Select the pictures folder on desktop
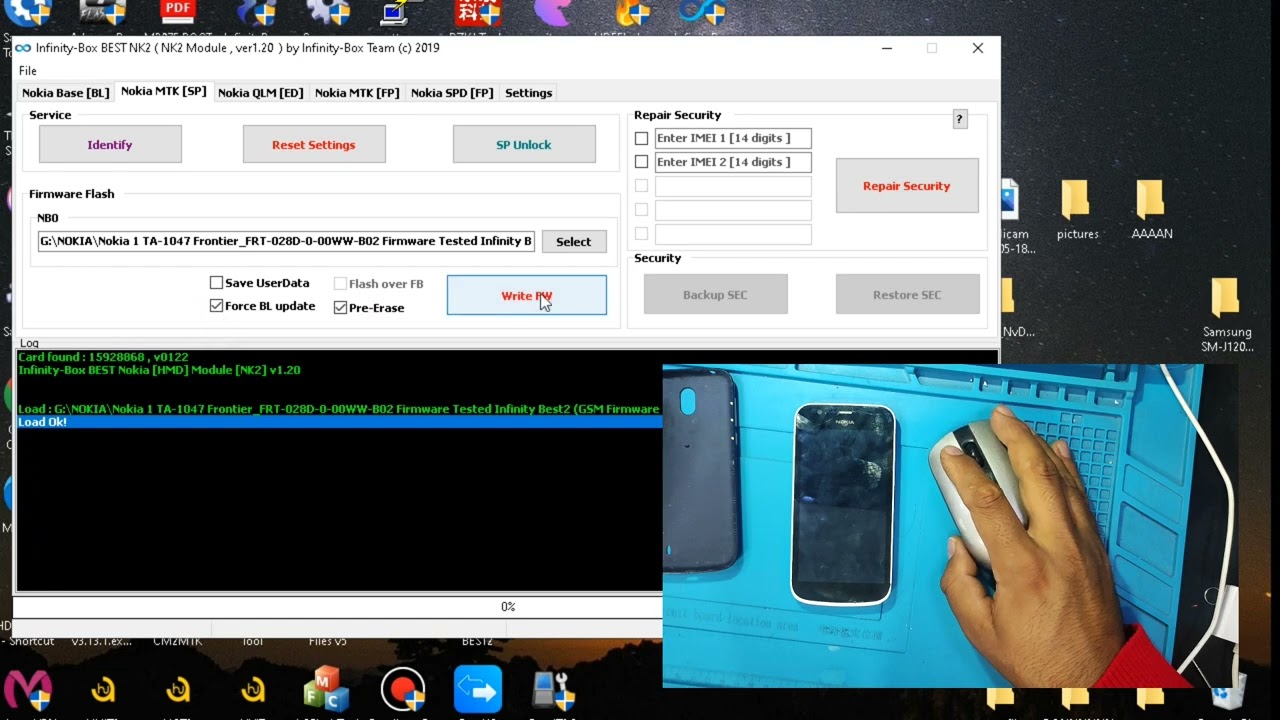 pos(1077,209)
